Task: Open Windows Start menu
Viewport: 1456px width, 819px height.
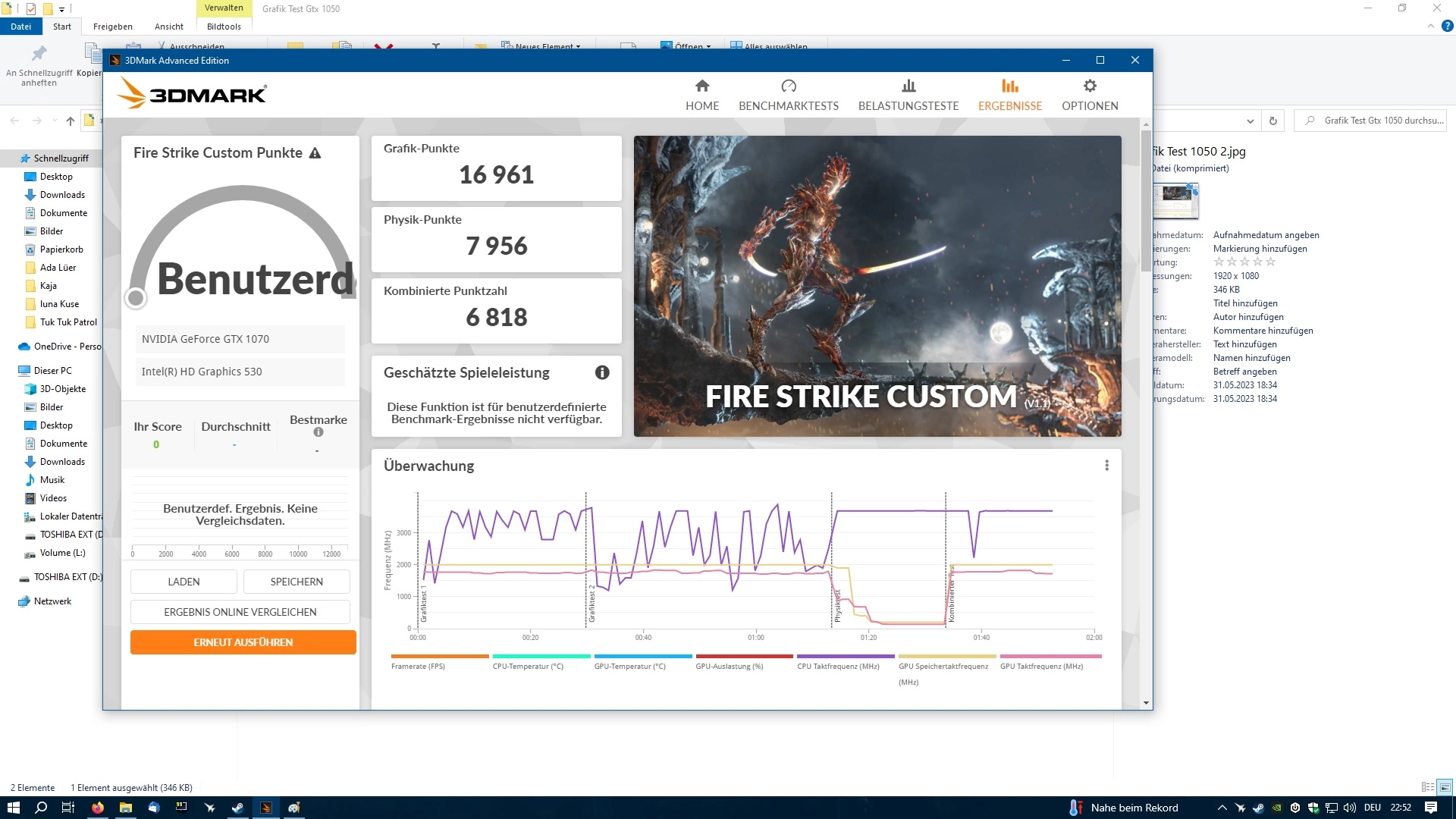Action: tap(13, 808)
